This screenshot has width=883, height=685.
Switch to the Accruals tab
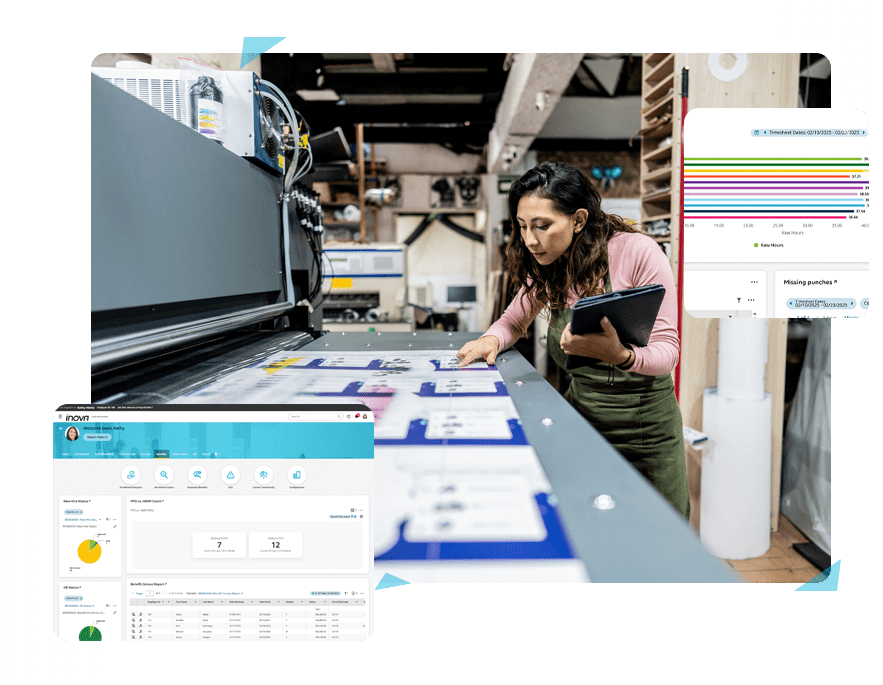point(146,454)
